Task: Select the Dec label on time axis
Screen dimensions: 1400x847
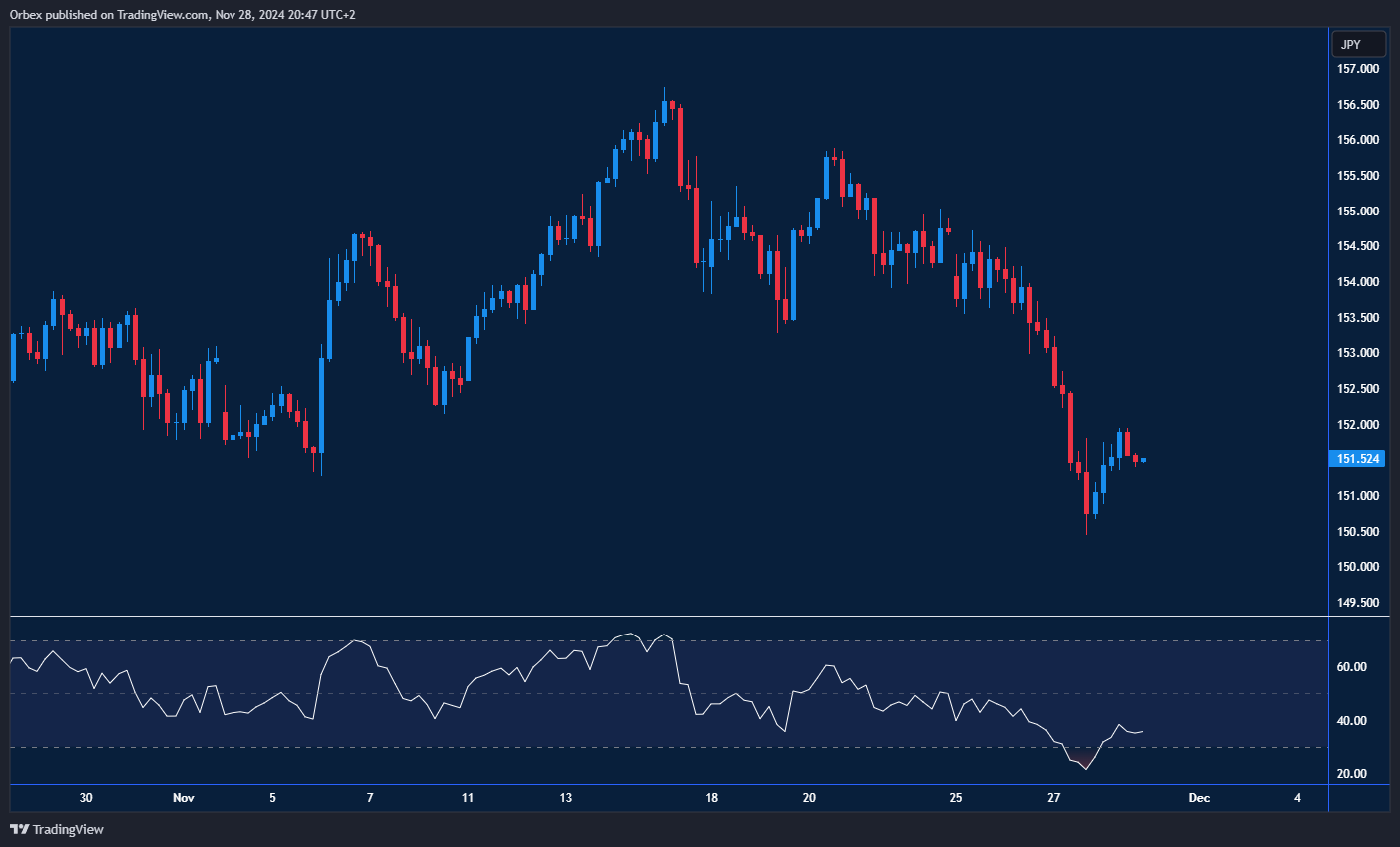Action: (1199, 798)
